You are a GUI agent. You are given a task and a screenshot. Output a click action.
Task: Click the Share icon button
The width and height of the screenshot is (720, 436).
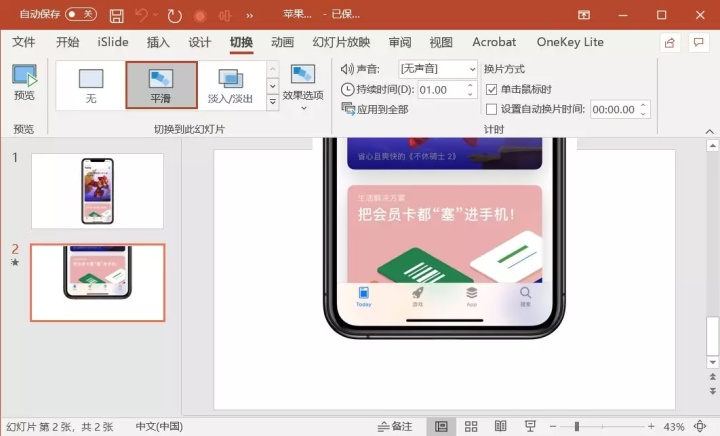669,43
